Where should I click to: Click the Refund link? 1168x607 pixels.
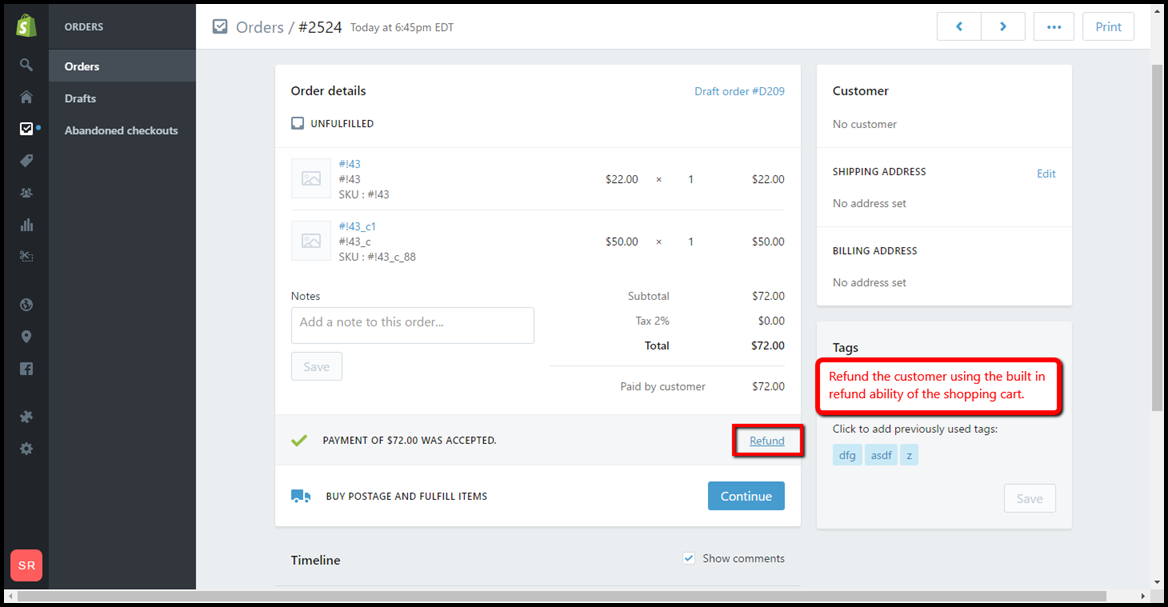pyautogui.click(x=767, y=441)
